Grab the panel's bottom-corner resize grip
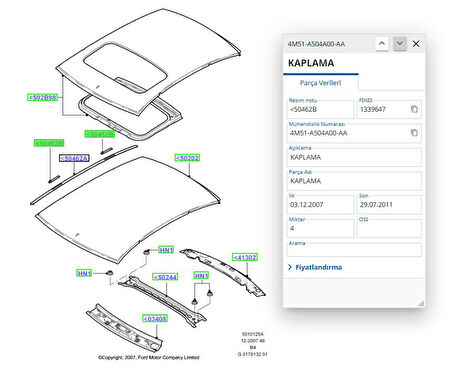This screenshot has height=375, width=452. (421, 303)
